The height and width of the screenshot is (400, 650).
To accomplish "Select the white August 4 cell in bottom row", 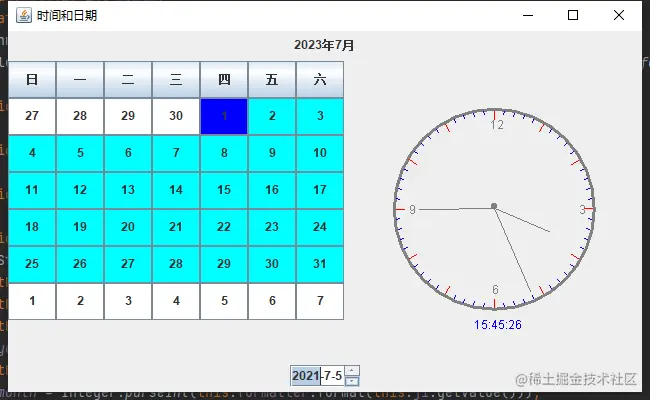I will [x=176, y=301].
